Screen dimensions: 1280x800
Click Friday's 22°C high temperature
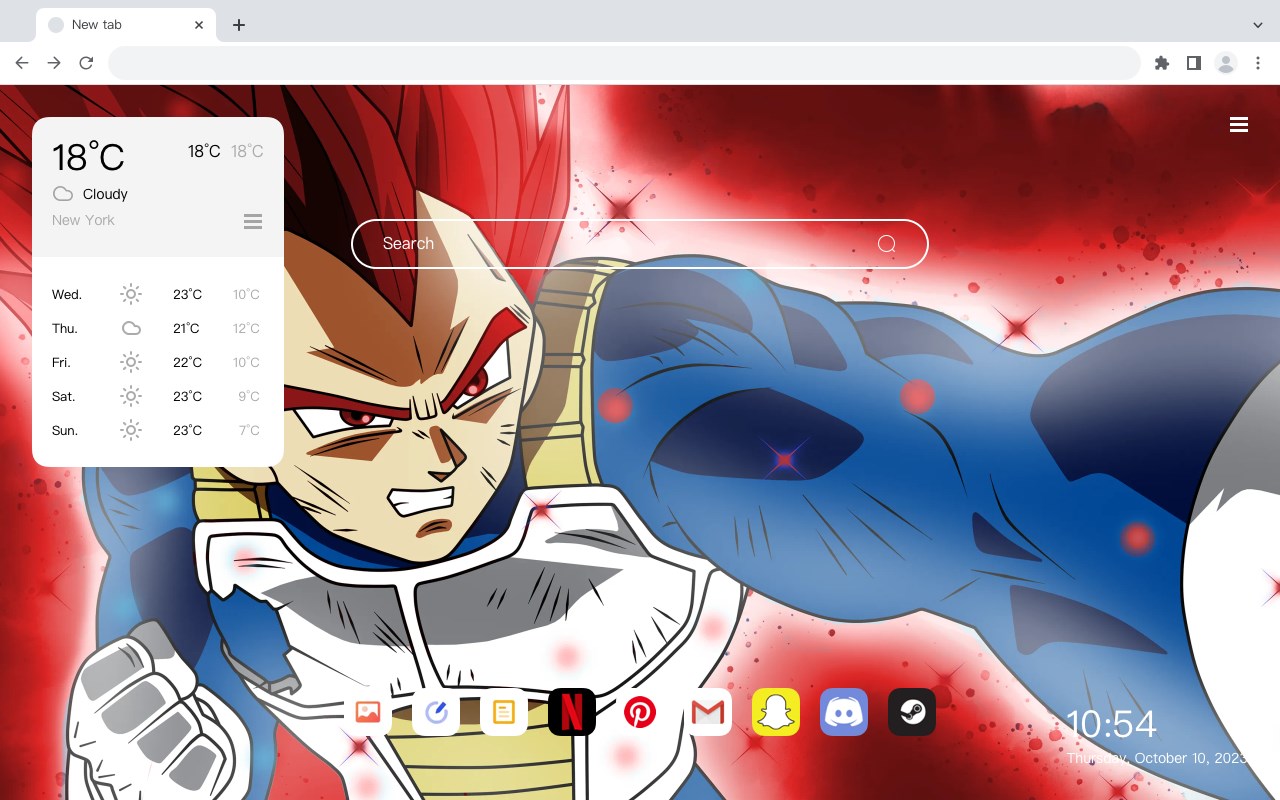click(187, 362)
